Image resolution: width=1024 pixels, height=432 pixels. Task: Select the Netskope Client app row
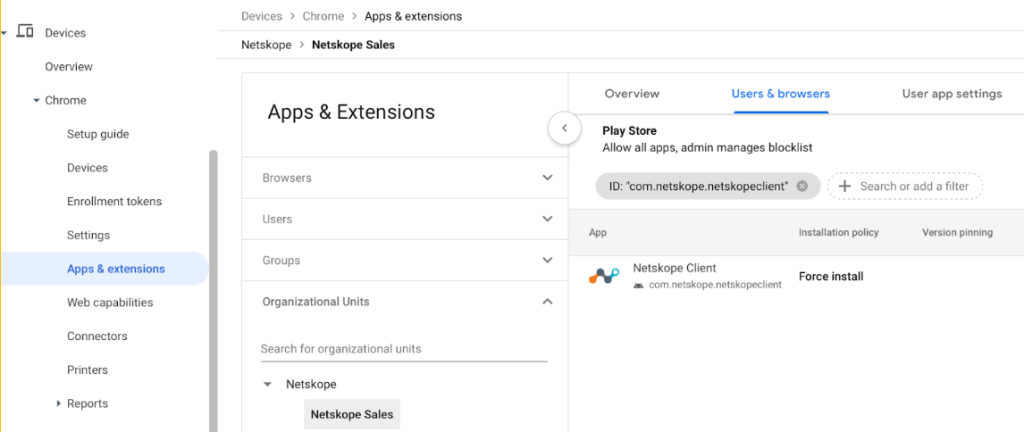pyautogui.click(x=796, y=276)
